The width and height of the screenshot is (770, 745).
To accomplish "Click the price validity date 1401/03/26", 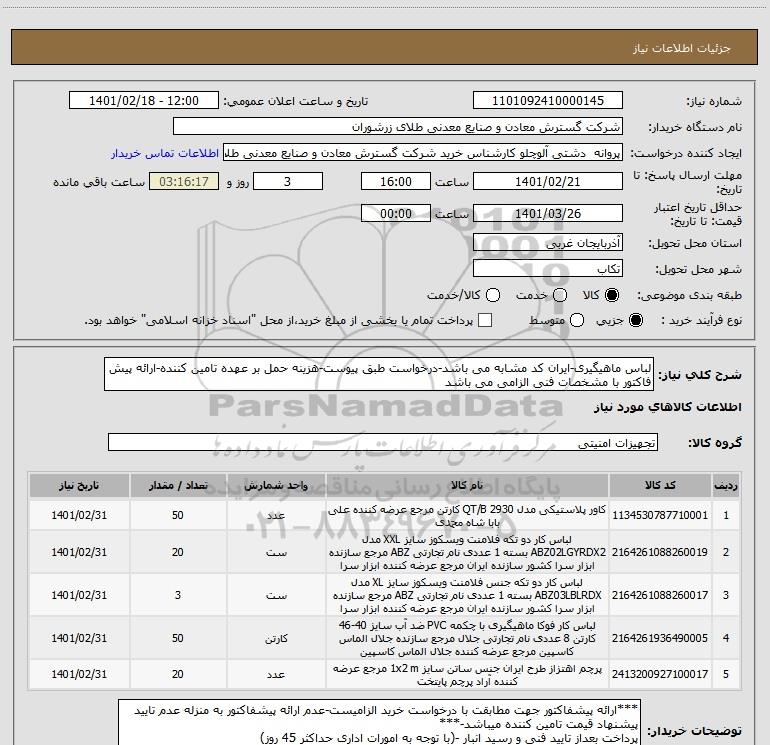I will click(x=548, y=213).
